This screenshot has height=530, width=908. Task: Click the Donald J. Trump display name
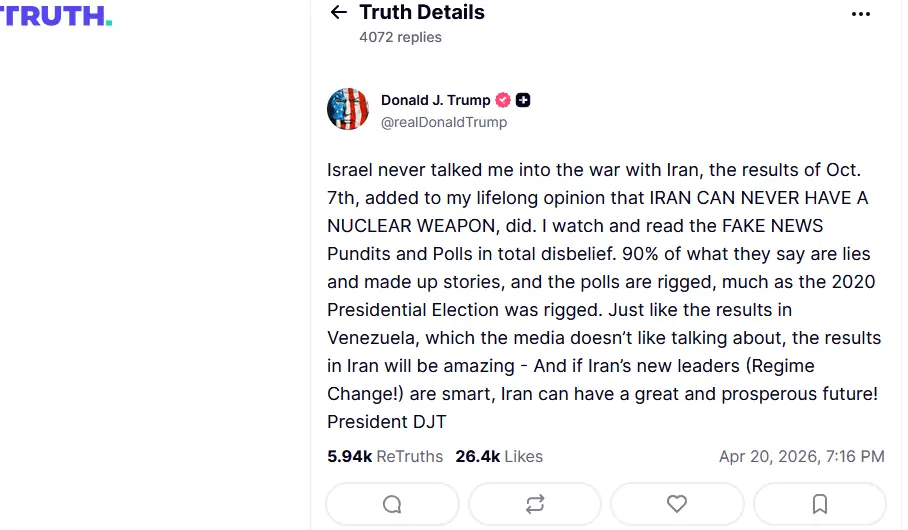click(435, 100)
